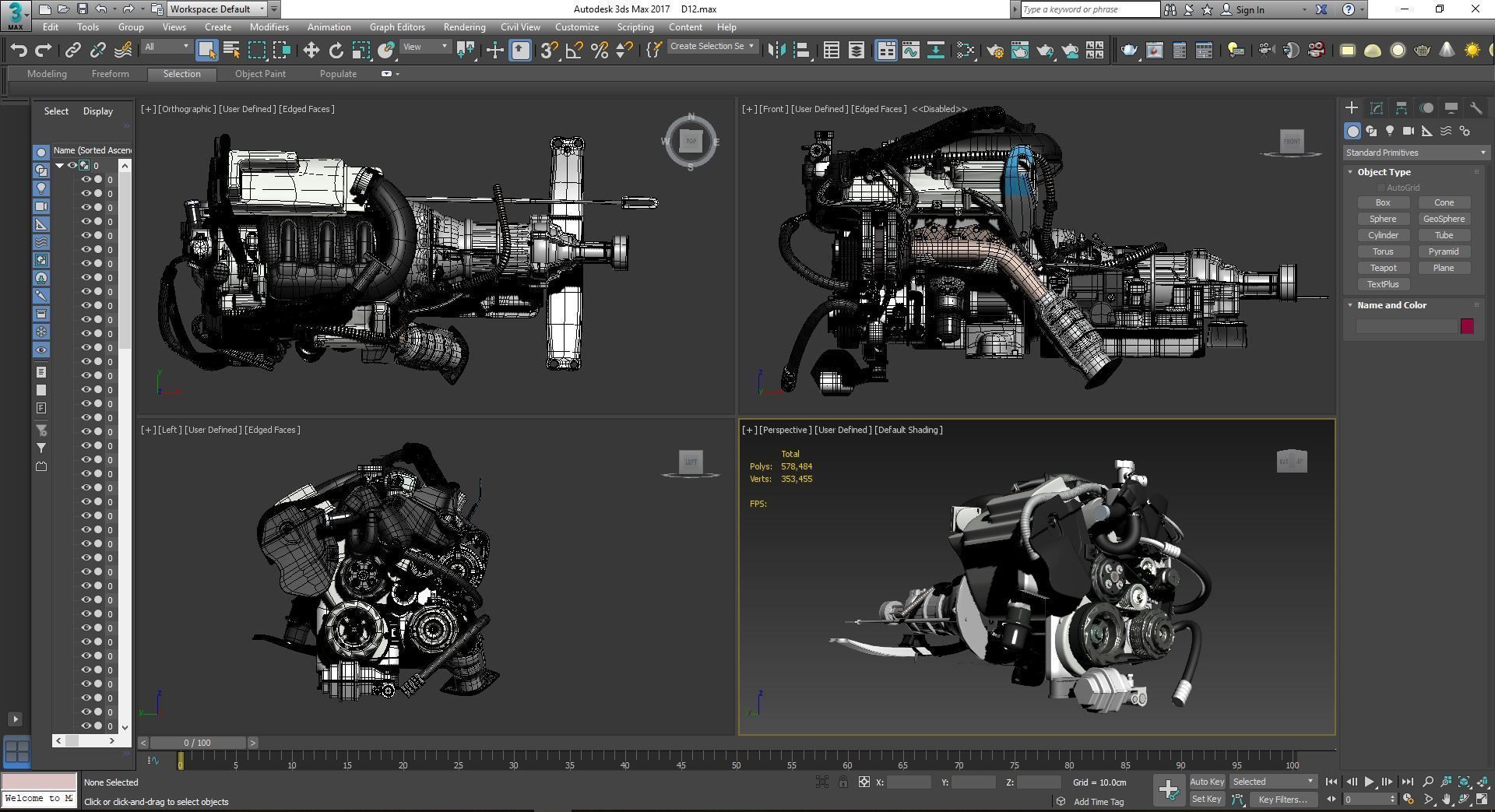1495x812 pixels.
Task: Open the Schematic View icon
Action: (935, 51)
